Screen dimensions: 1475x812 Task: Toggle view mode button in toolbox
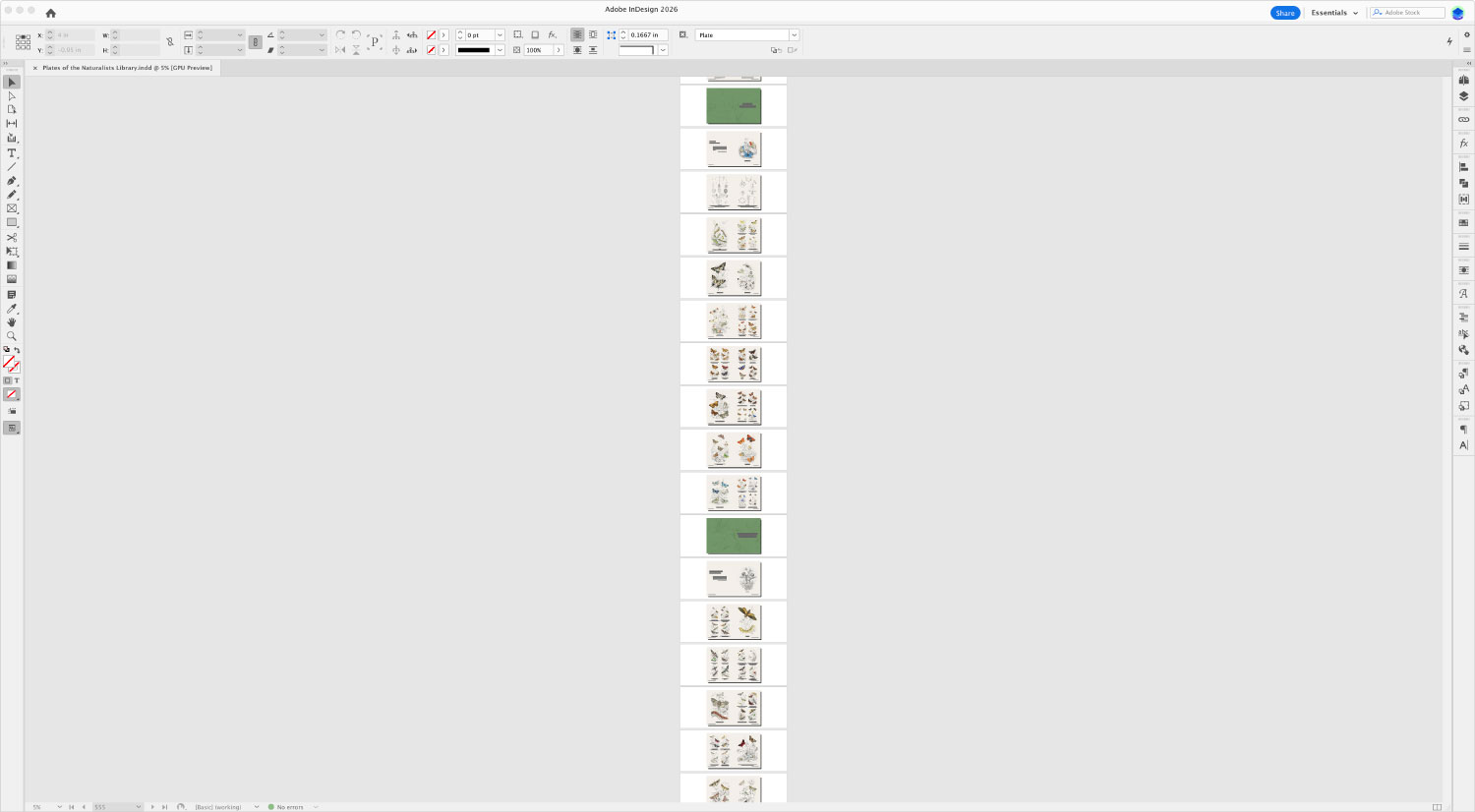(x=12, y=428)
